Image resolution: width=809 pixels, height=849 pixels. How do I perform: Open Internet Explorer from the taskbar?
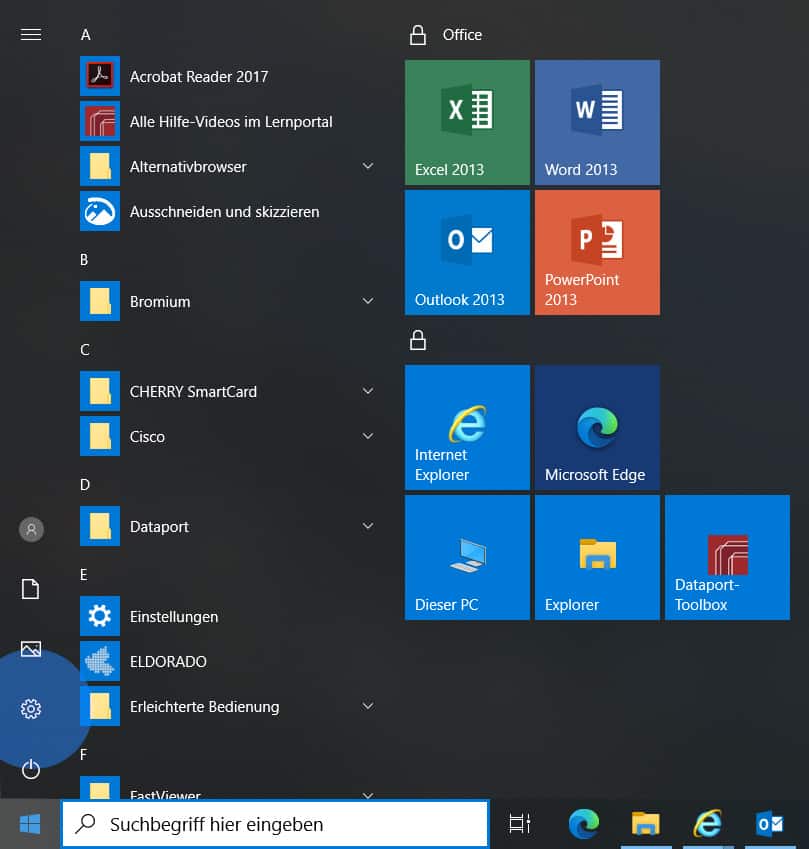[708, 824]
